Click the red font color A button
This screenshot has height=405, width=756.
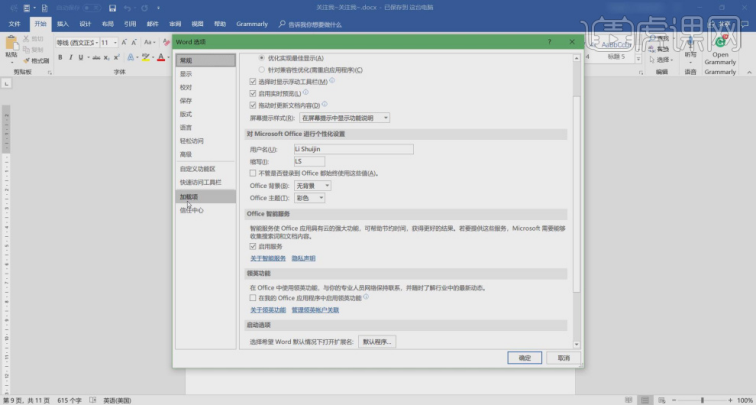point(161,57)
